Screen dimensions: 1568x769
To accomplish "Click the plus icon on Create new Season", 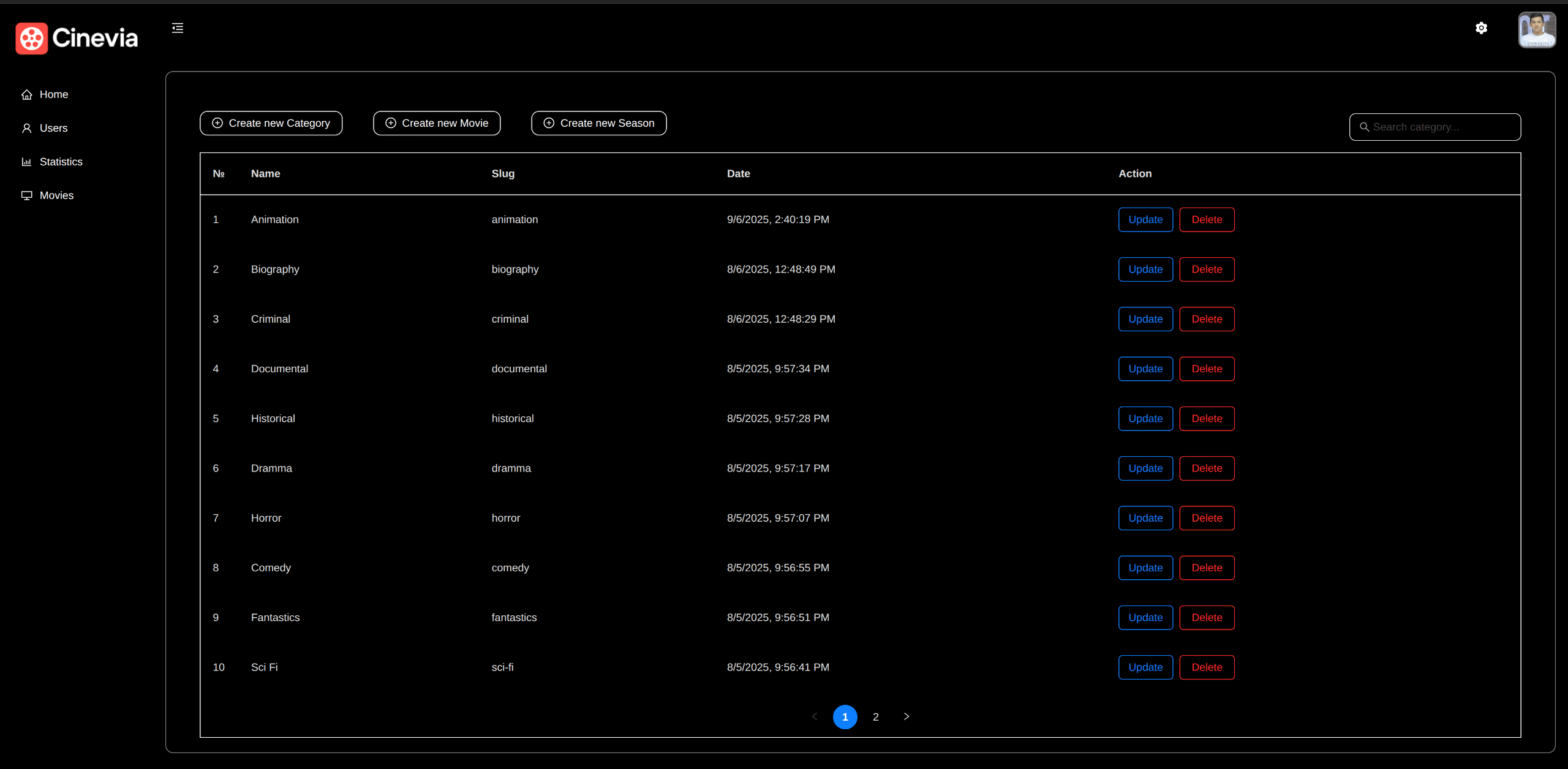I will (549, 123).
